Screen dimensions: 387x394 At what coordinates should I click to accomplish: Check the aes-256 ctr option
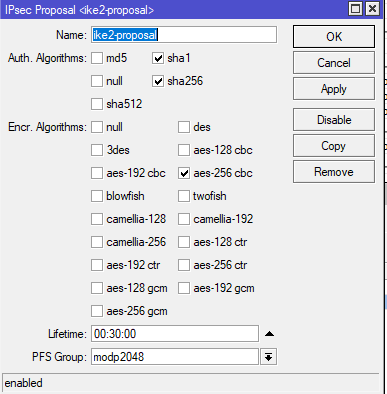click(x=184, y=265)
